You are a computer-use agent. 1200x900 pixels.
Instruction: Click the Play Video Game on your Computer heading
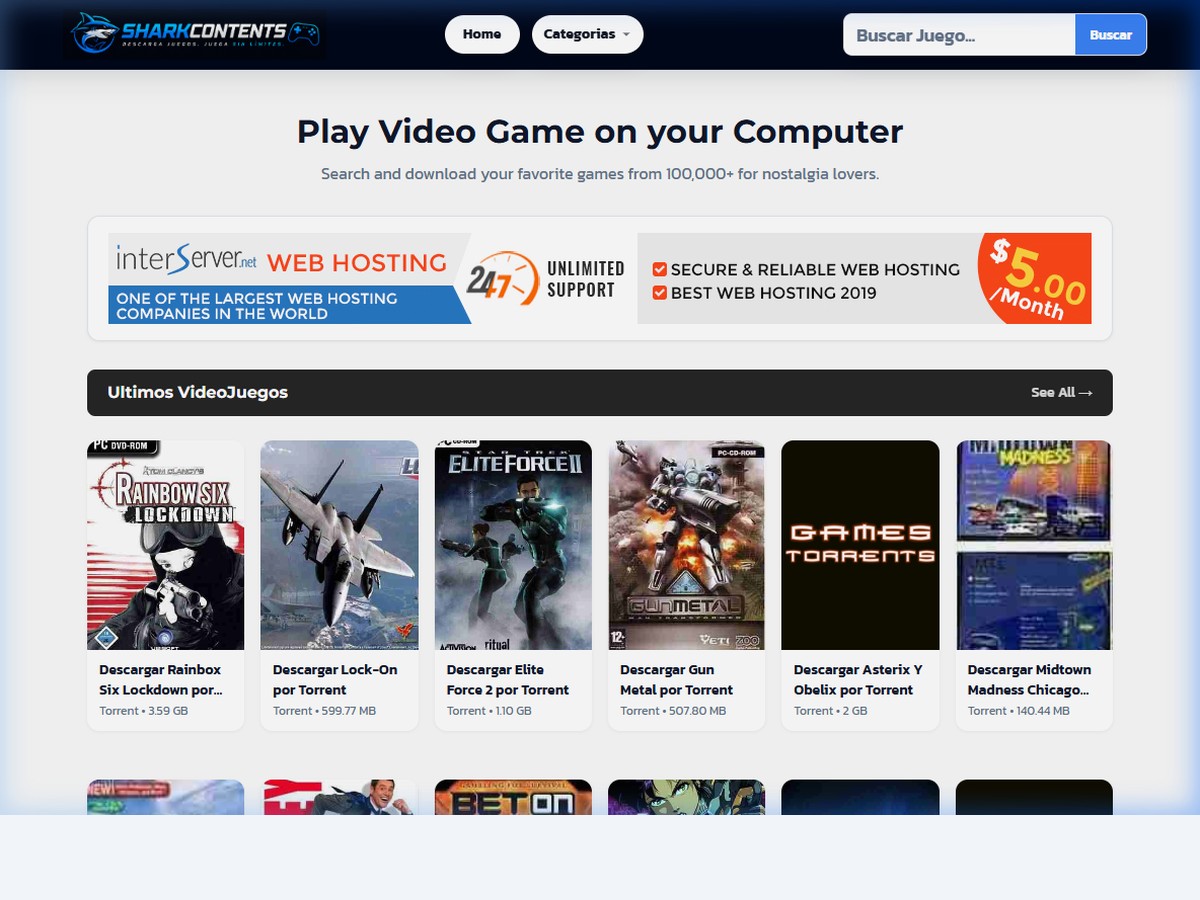coord(600,131)
